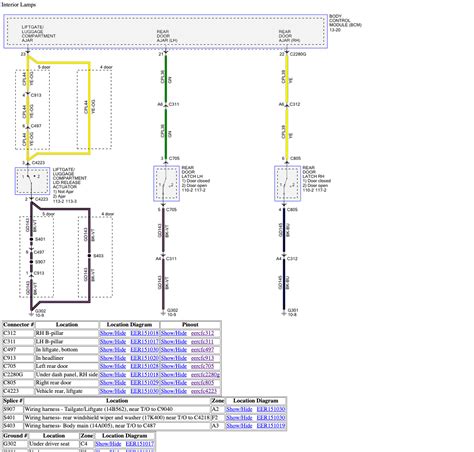Viewport: 474px width, 452px height.
Task: Click the 'Ground #' column header
Action: pyautogui.click(x=15, y=436)
